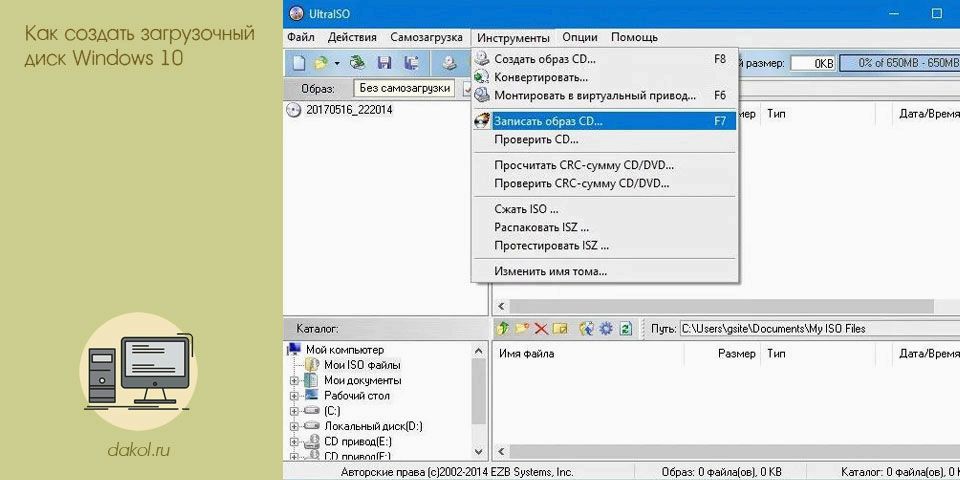Click the New image toolbar icon

[298, 62]
